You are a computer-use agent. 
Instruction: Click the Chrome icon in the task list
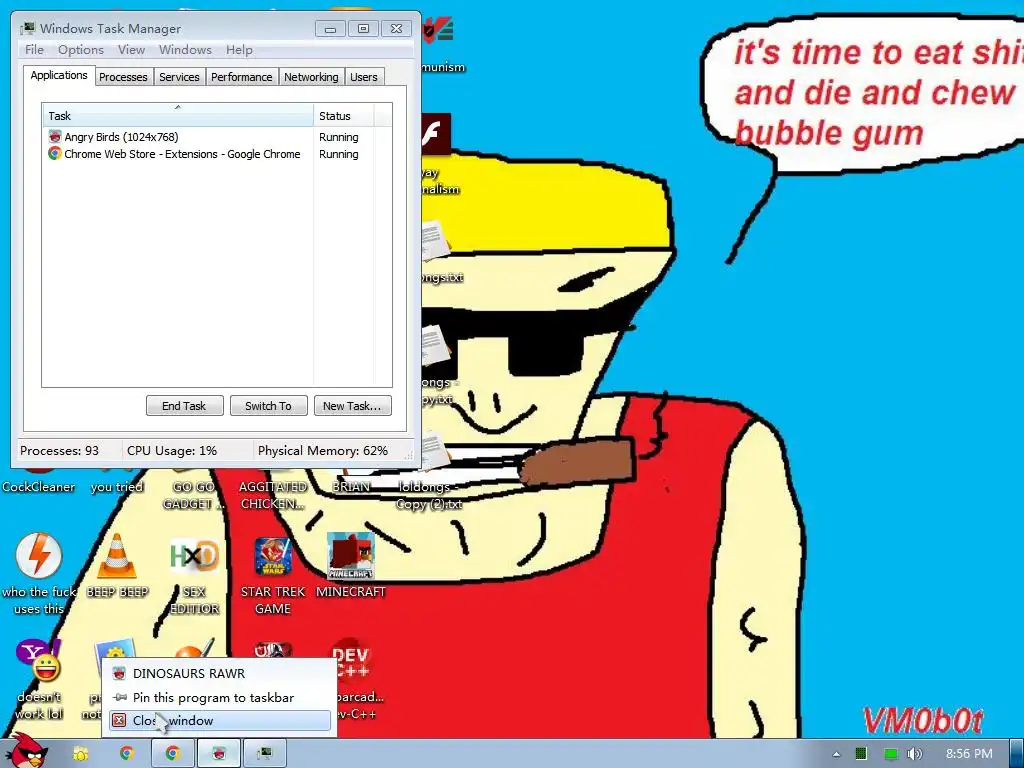(x=55, y=153)
